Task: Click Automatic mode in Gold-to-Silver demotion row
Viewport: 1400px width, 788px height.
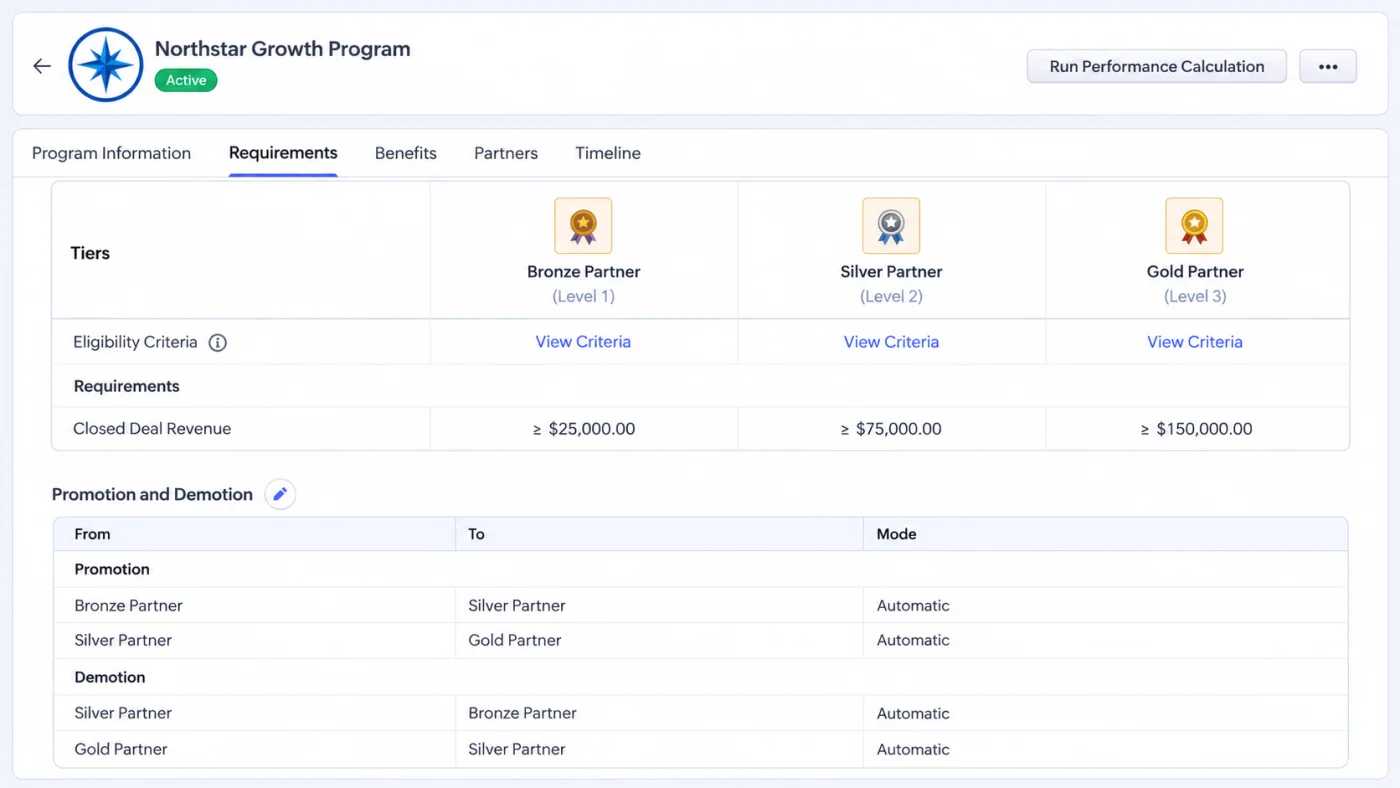Action: [x=913, y=749]
